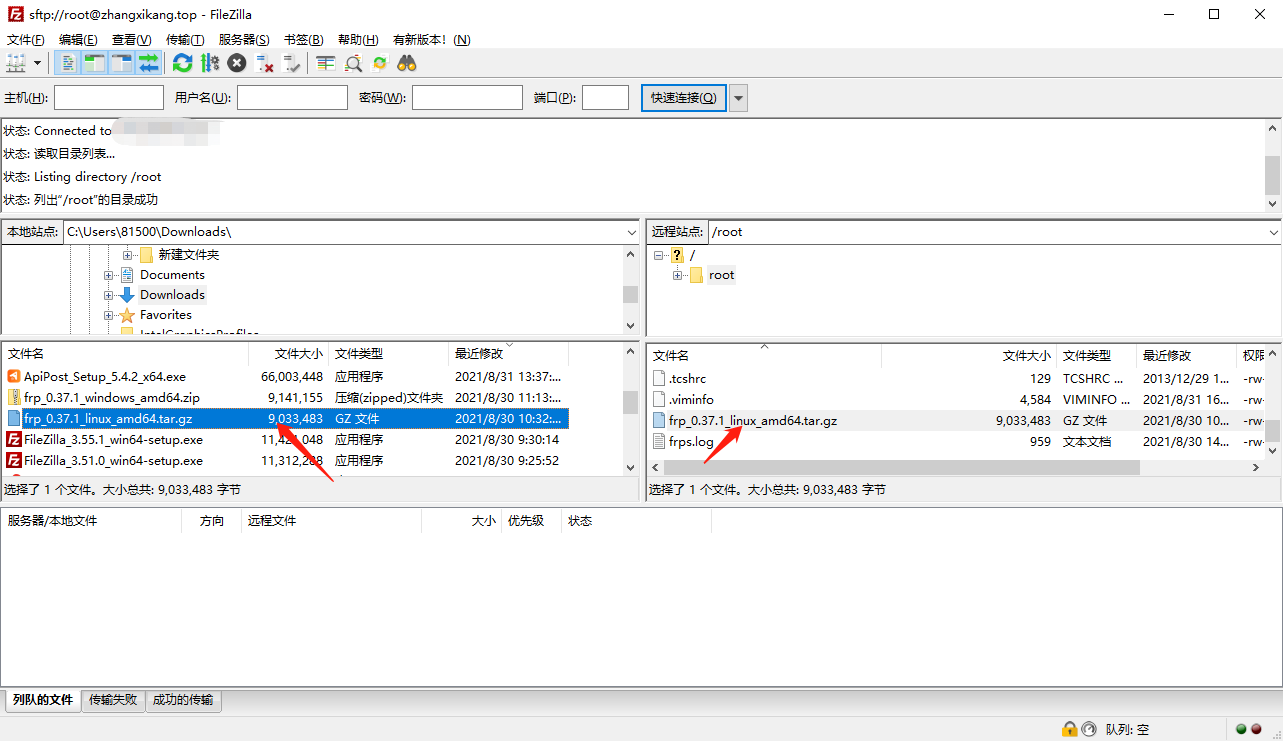Open the 帮助(H) menu
Image resolution: width=1283 pixels, height=741 pixels.
pyautogui.click(x=358, y=40)
